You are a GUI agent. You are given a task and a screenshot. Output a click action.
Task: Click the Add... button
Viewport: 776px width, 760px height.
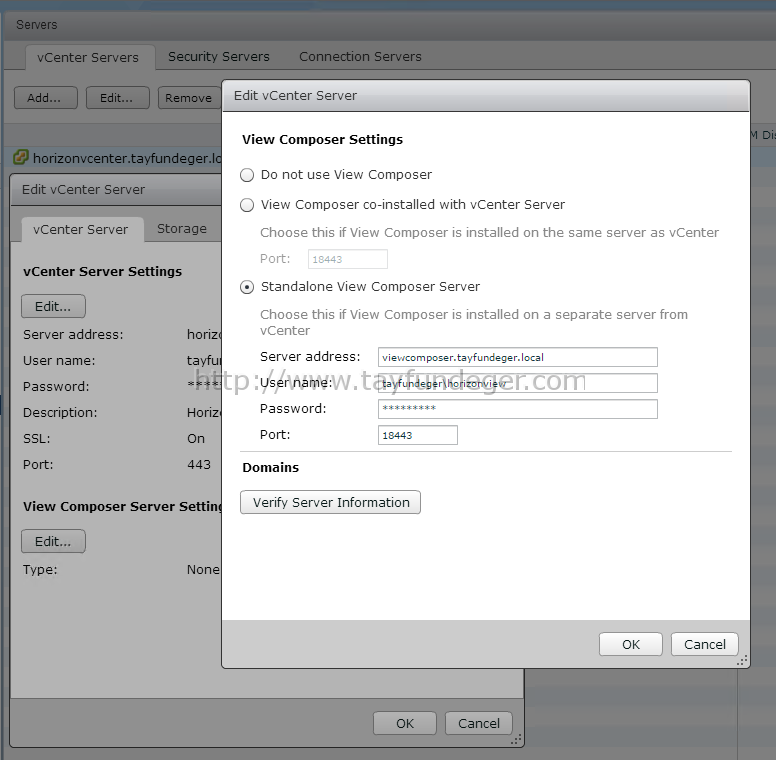pyautogui.click(x=46, y=97)
